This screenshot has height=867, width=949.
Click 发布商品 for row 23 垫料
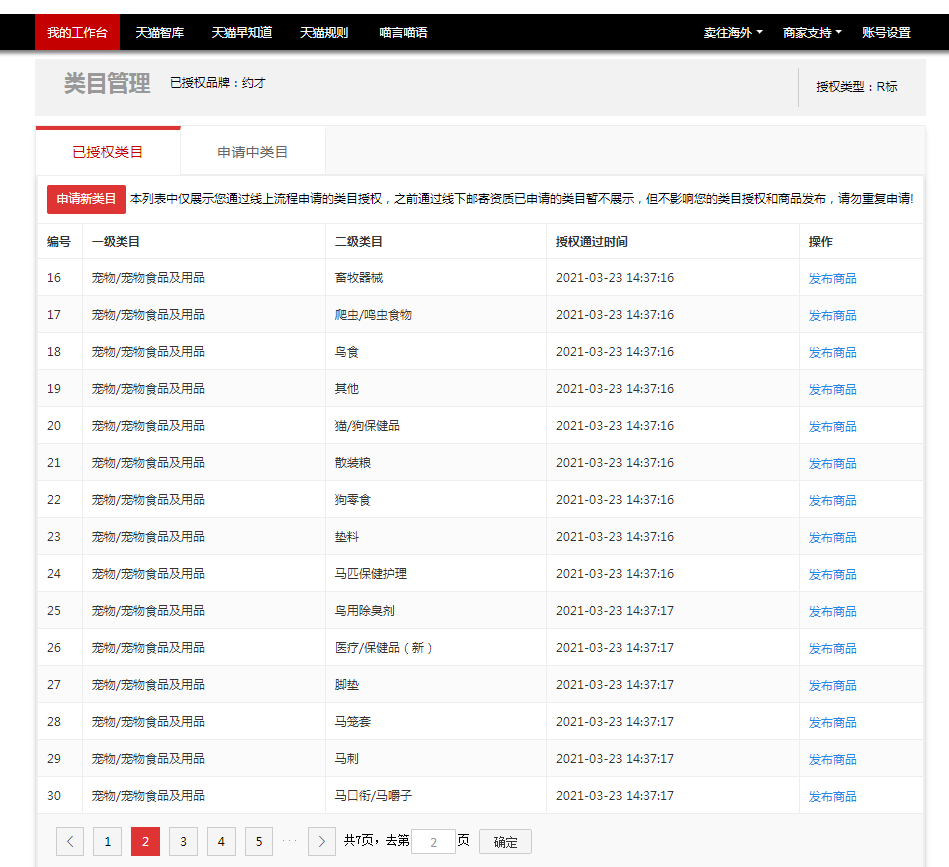tap(833, 537)
